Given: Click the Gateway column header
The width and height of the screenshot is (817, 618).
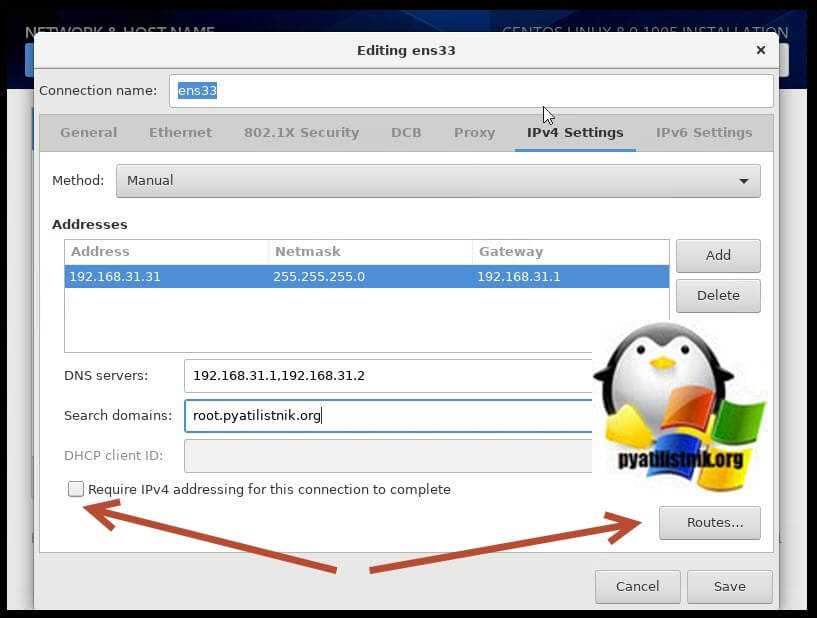Looking at the screenshot, I should [571, 252].
